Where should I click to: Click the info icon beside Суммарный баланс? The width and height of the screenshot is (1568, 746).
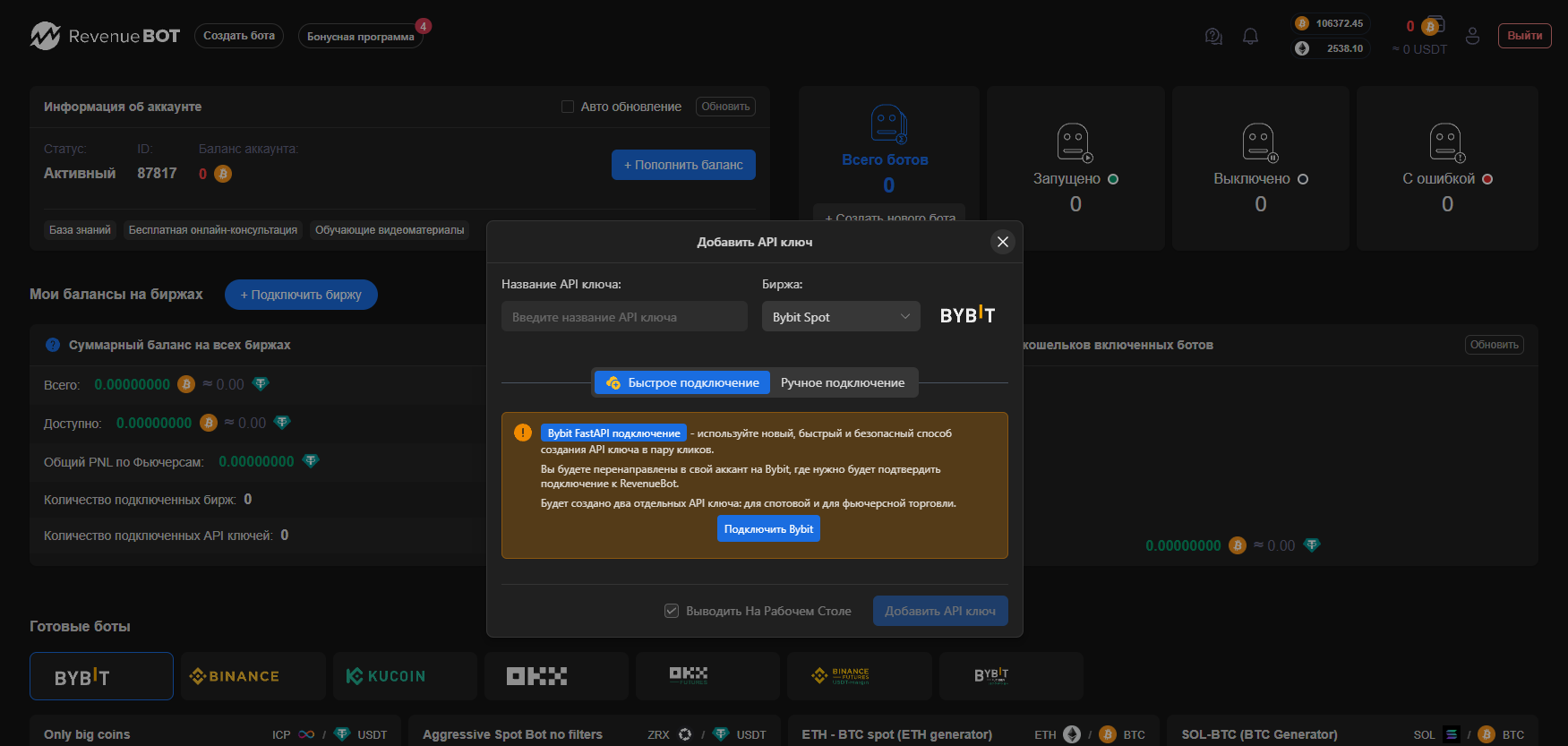[x=53, y=345]
